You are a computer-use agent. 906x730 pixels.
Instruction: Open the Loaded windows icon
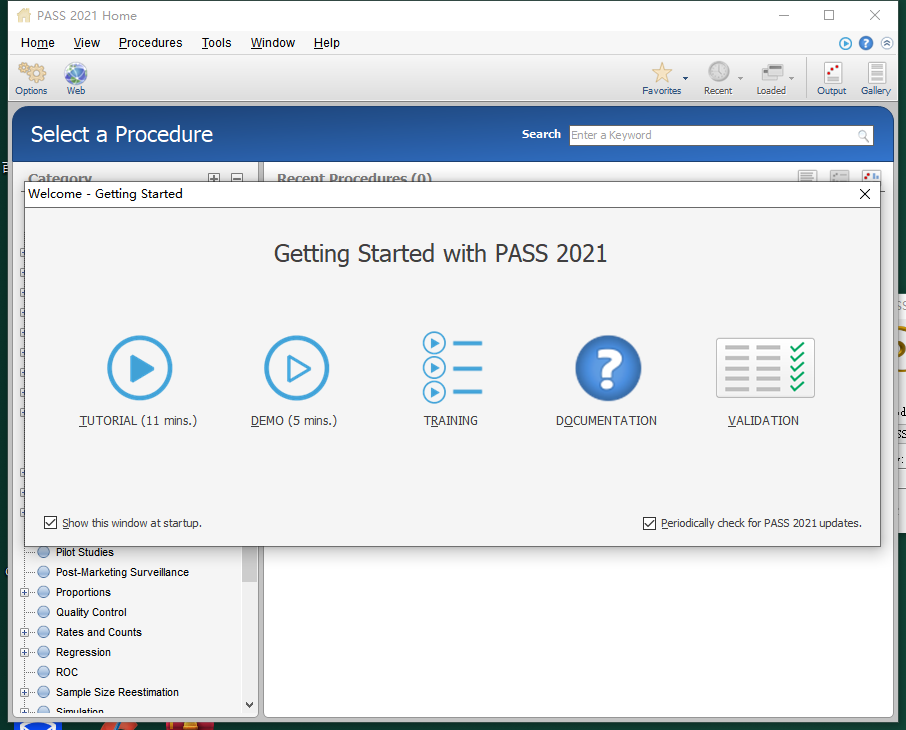(x=772, y=73)
